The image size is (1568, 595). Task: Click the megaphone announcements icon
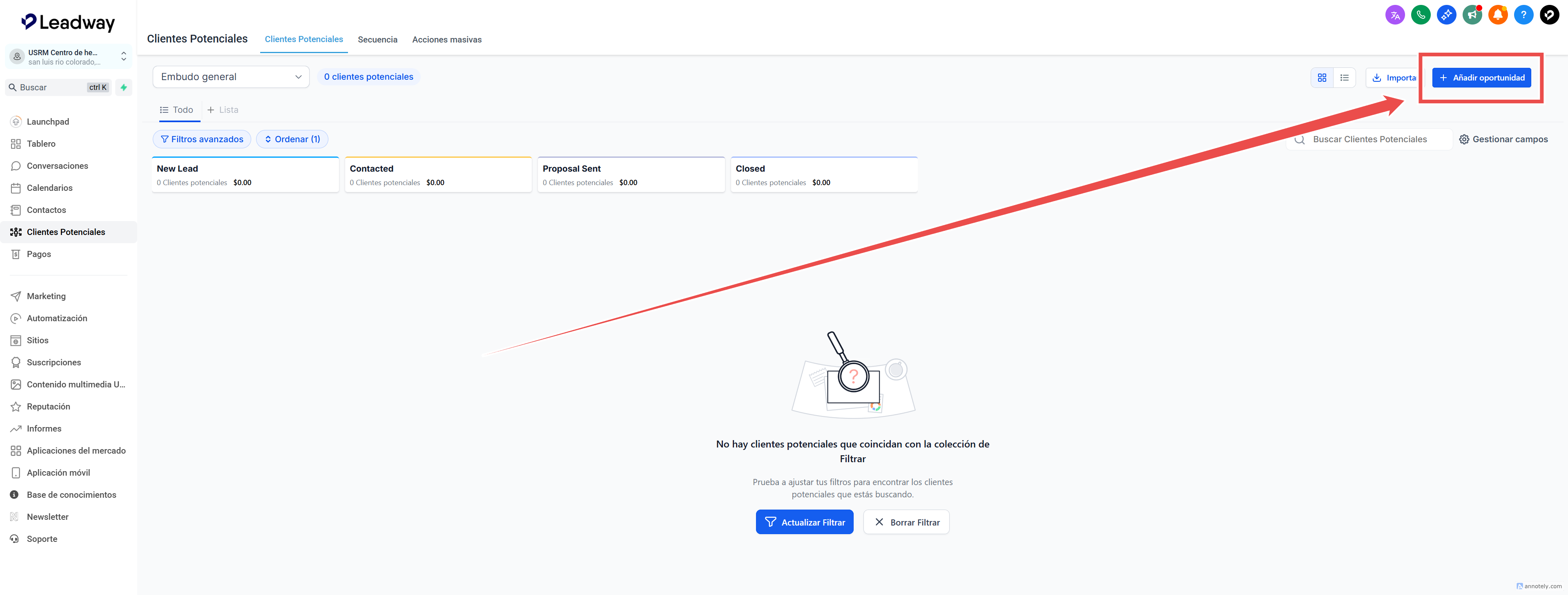point(1472,15)
